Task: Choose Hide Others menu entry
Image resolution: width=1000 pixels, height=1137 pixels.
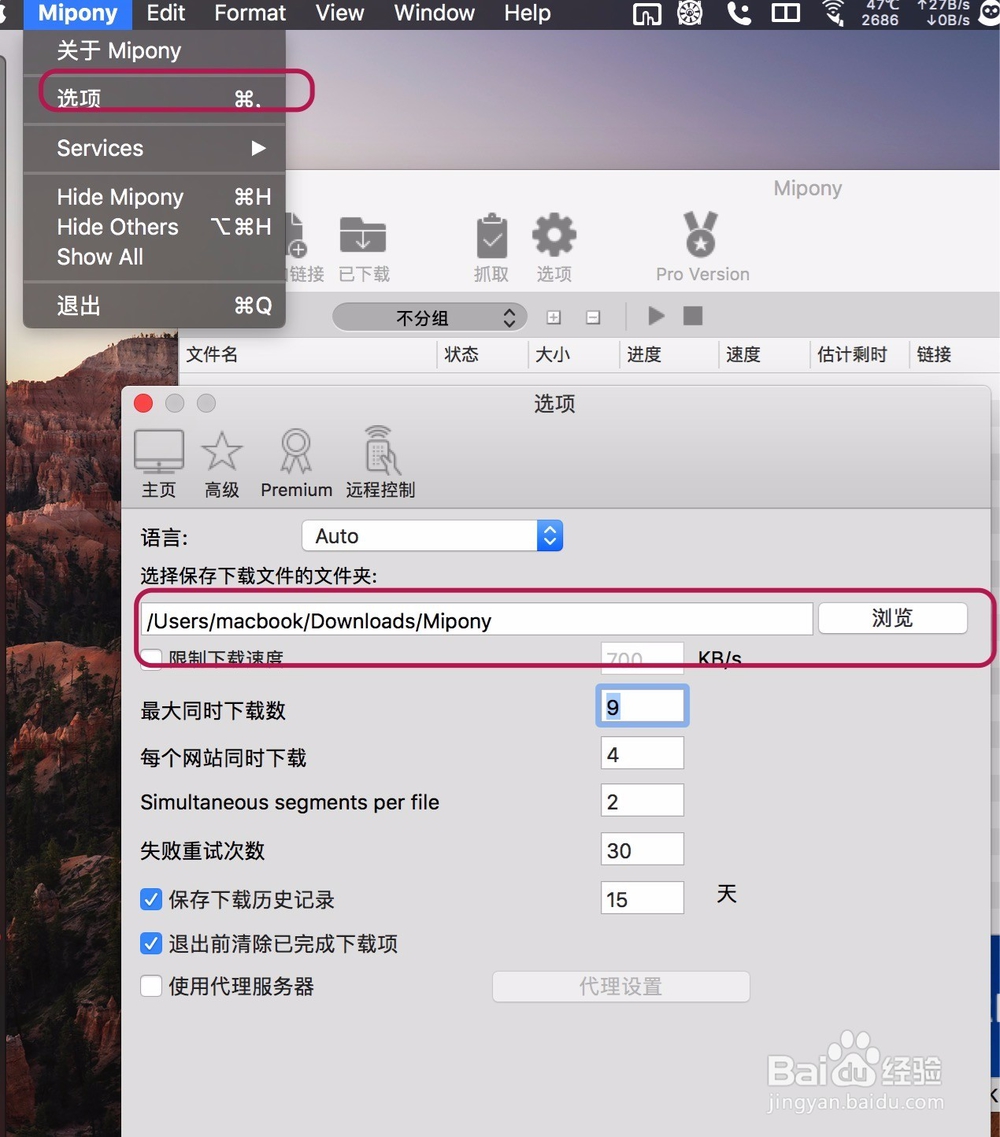Action: (154, 227)
